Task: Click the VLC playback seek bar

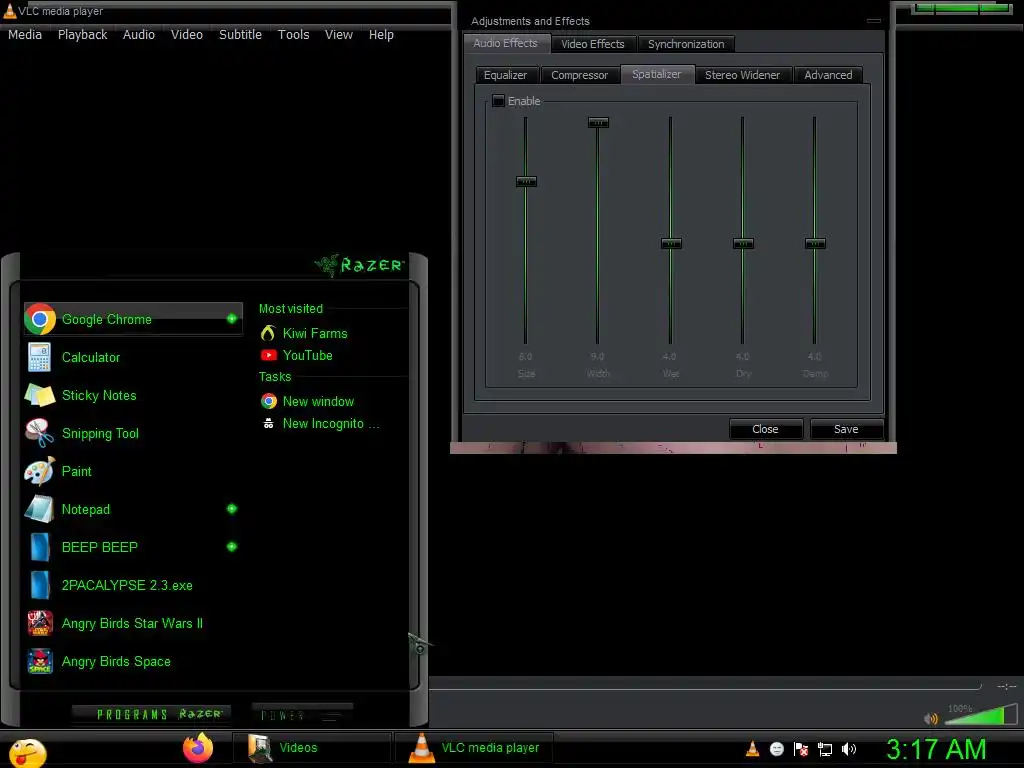Action: click(x=705, y=687)
